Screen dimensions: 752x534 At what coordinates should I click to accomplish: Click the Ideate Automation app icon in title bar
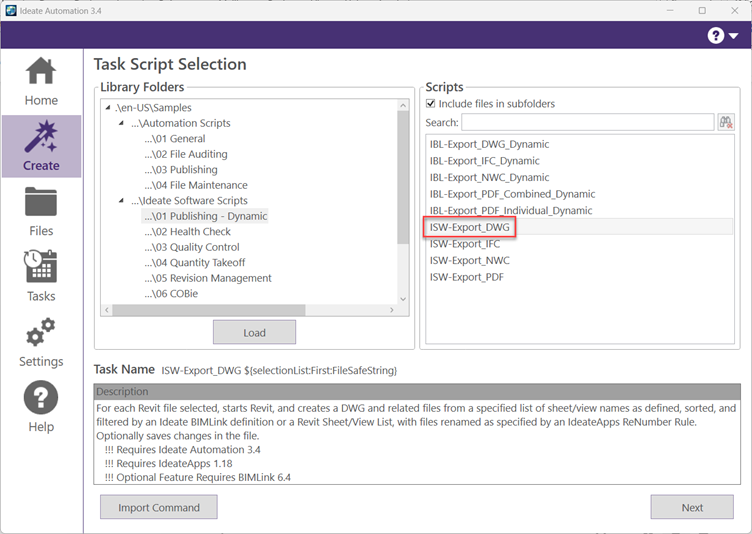pos(11,11)
